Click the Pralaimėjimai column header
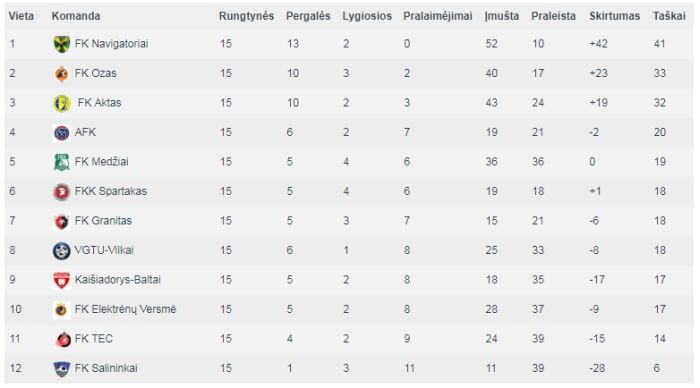 coord(438,16)
